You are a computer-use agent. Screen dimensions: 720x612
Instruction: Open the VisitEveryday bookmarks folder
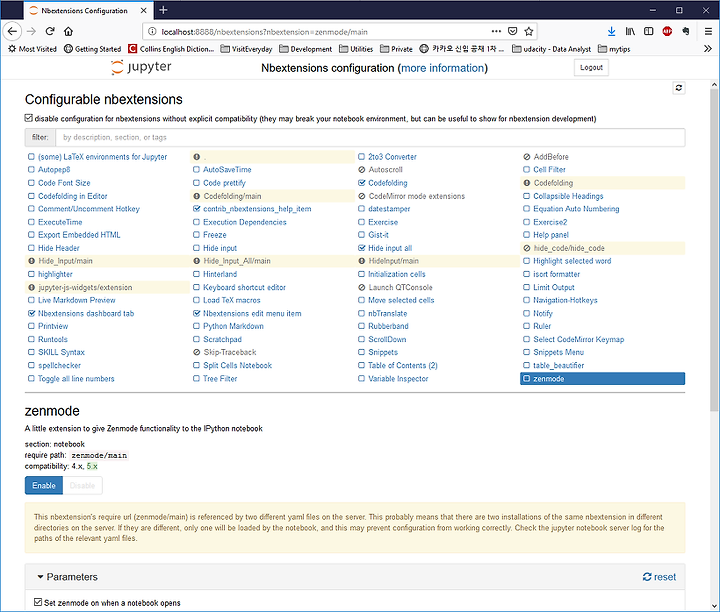click(246, 49)
